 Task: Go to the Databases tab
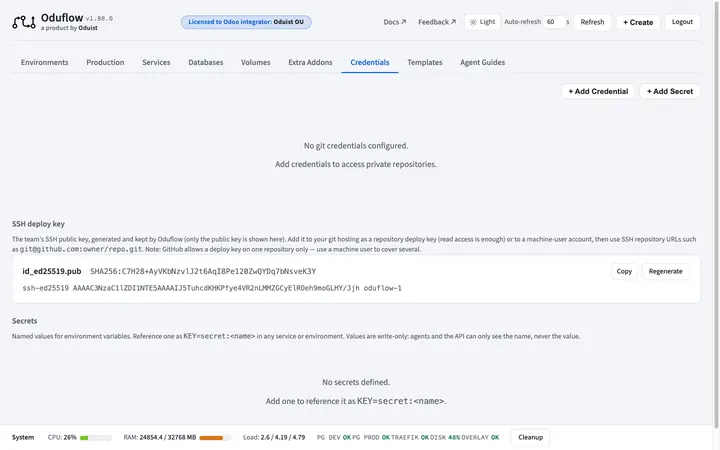tap(206, 62)
